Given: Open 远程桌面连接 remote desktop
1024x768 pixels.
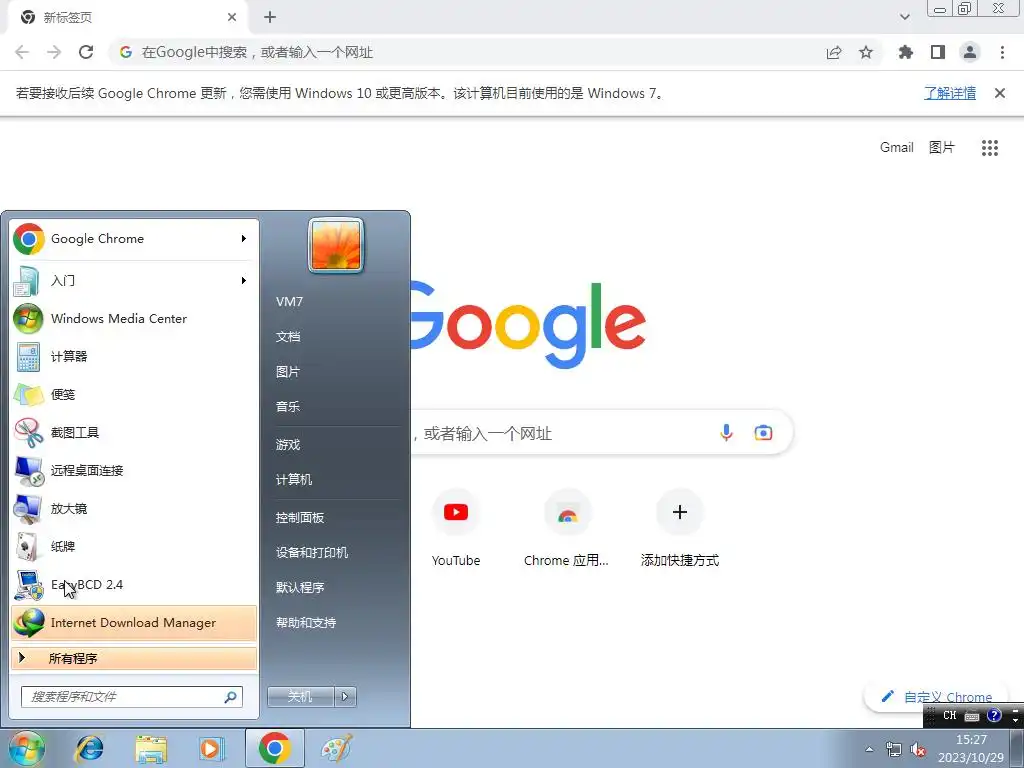Looking at the screenshot, I should pos(133,470).
